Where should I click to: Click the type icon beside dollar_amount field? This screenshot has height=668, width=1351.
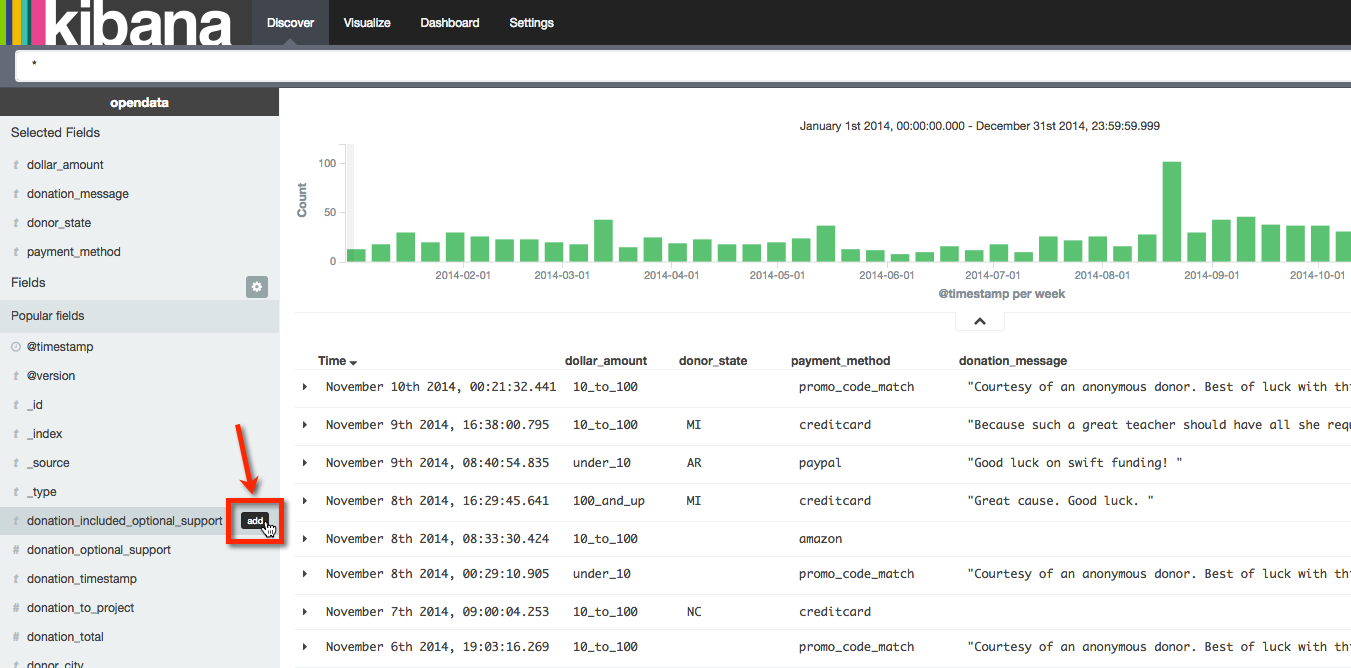pyautogui.click(x=16, y=165)
